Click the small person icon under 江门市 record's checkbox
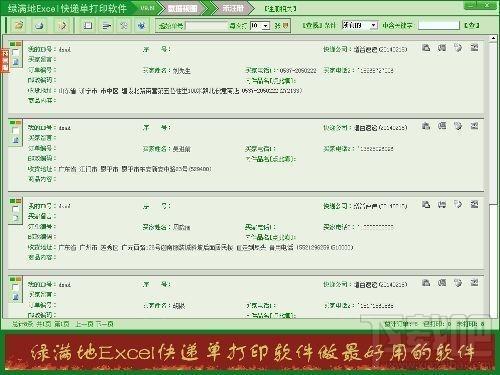The width and height of the screenshot is (500, 375). click(x=16, y=140)
